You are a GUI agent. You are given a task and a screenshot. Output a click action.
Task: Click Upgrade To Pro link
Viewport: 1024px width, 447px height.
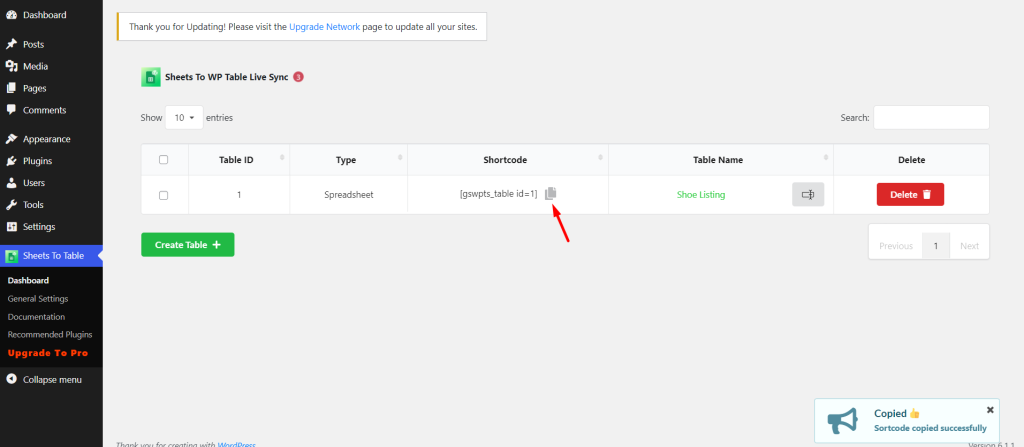(x=47, y=353)
